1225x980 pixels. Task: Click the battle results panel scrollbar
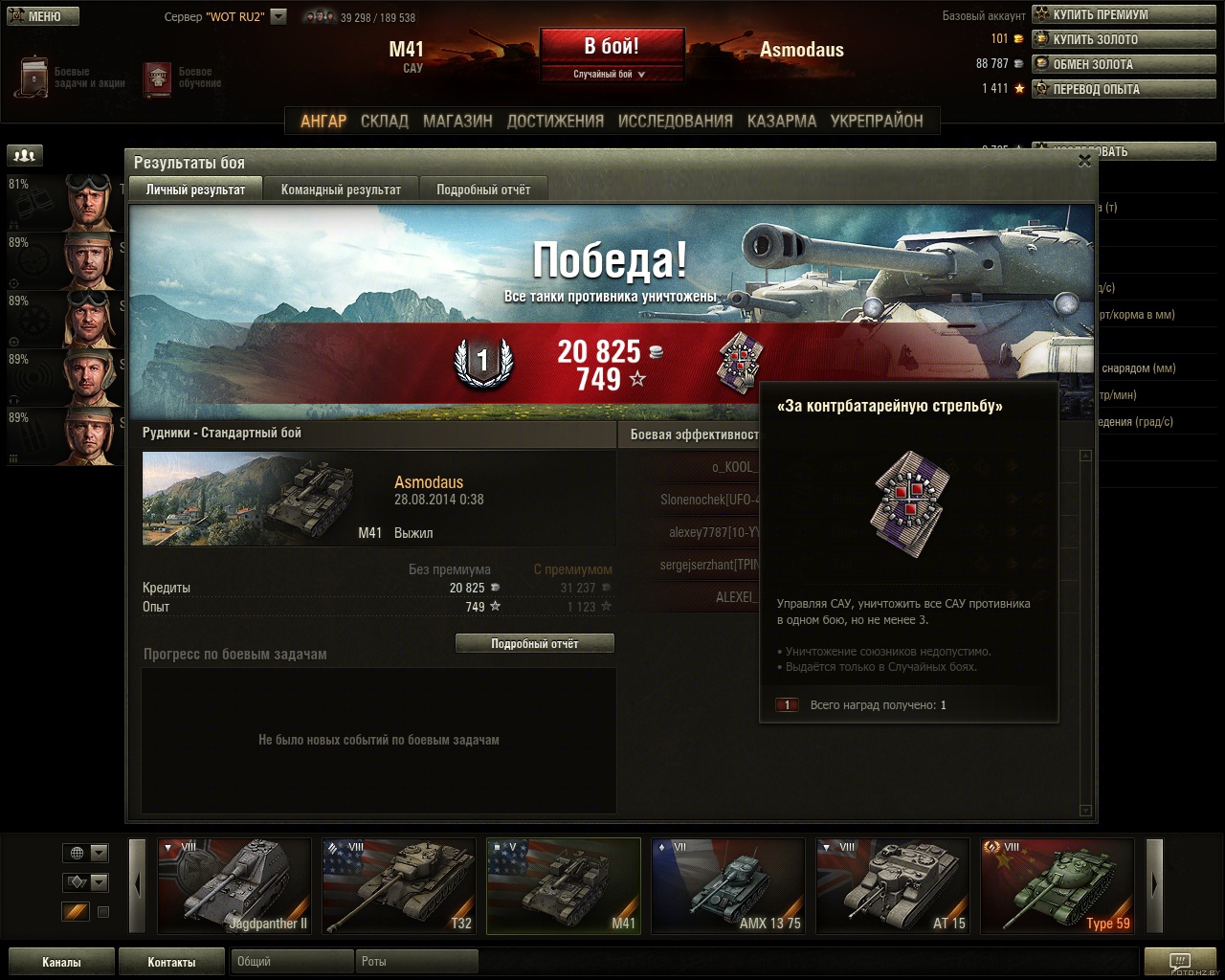(x=1085, y=633)
